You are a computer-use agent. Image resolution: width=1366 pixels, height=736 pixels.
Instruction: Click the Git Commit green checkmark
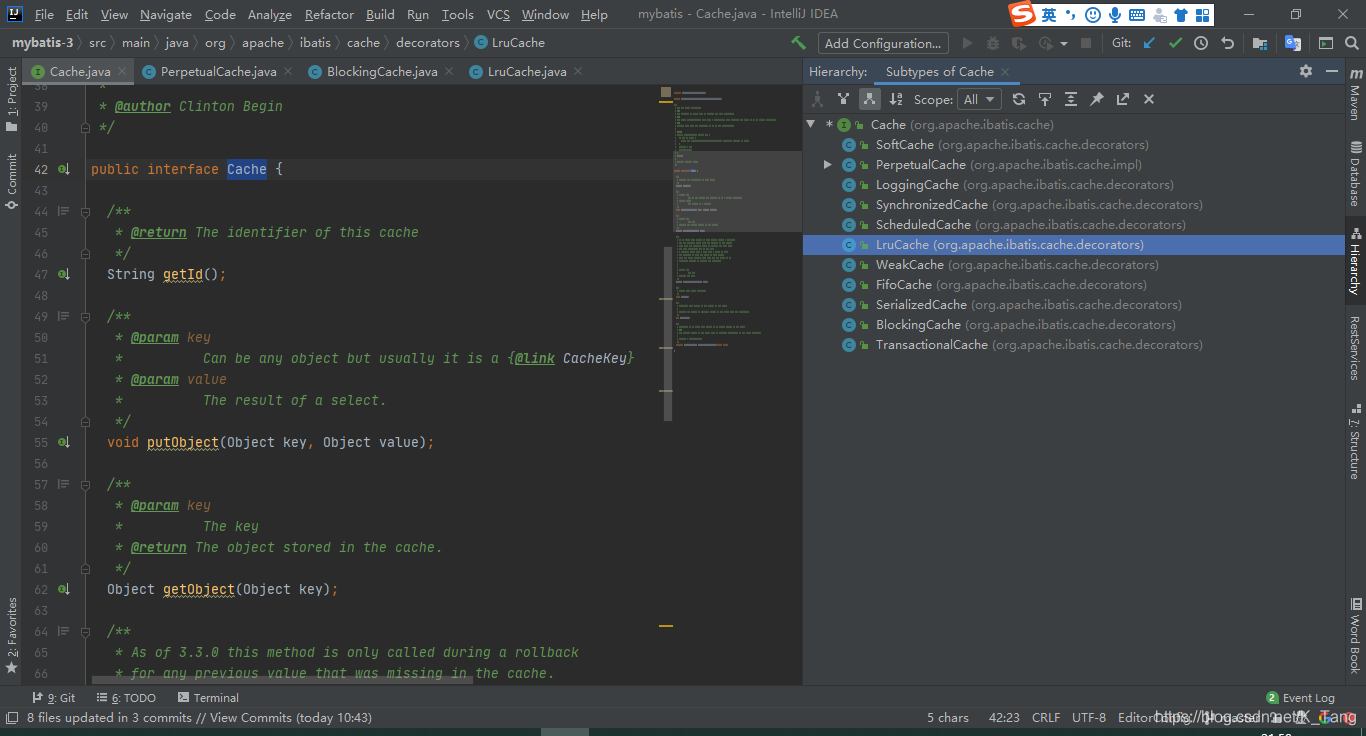pos(1175,43)
